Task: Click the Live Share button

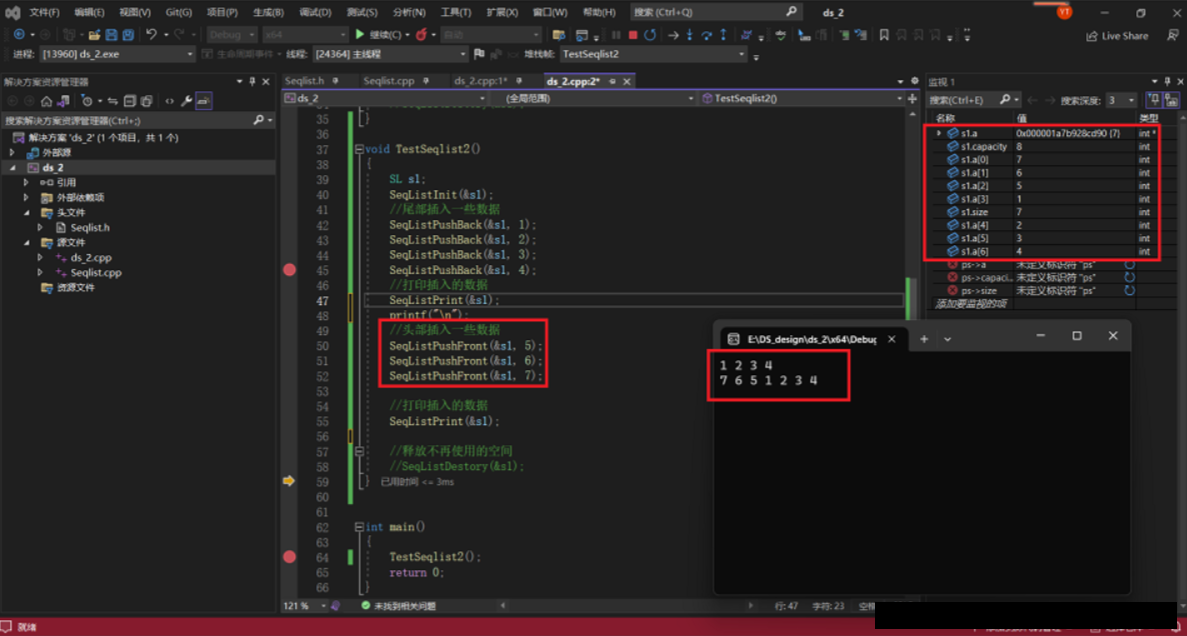Action: pyautogui.click(x=1117, y=36)
